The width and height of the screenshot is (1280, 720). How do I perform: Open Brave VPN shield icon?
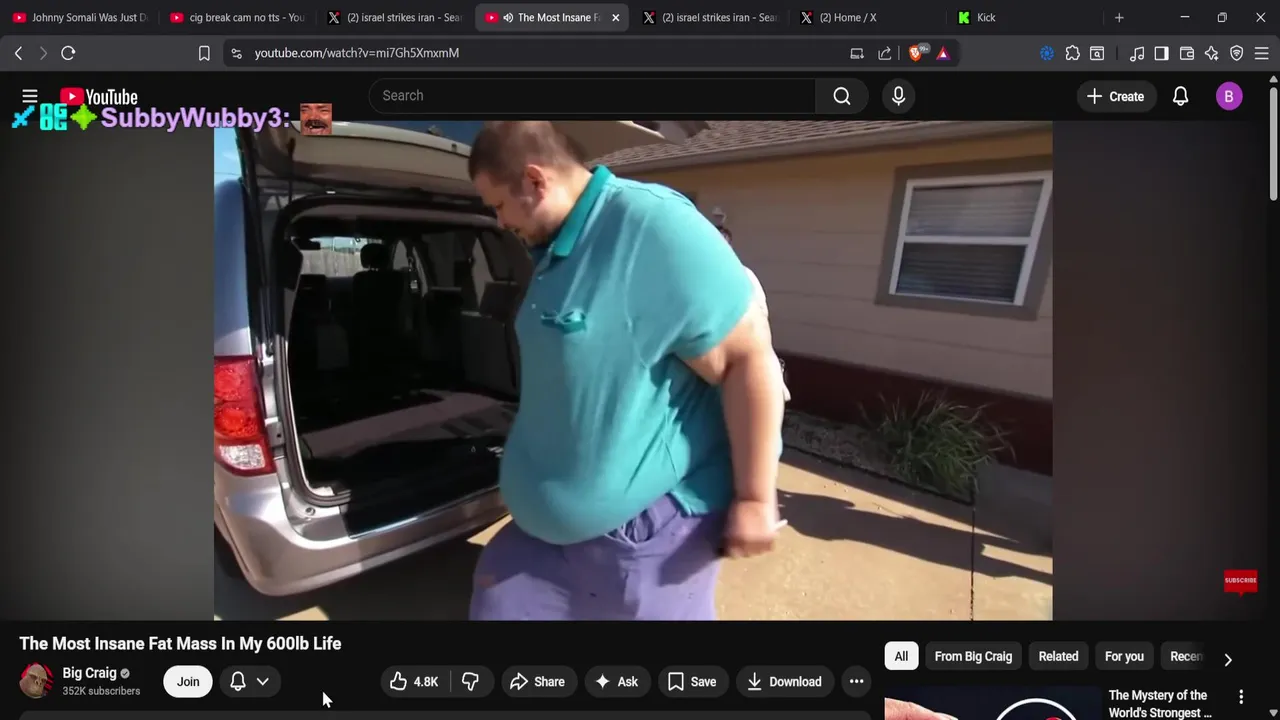click(1237, 53)
